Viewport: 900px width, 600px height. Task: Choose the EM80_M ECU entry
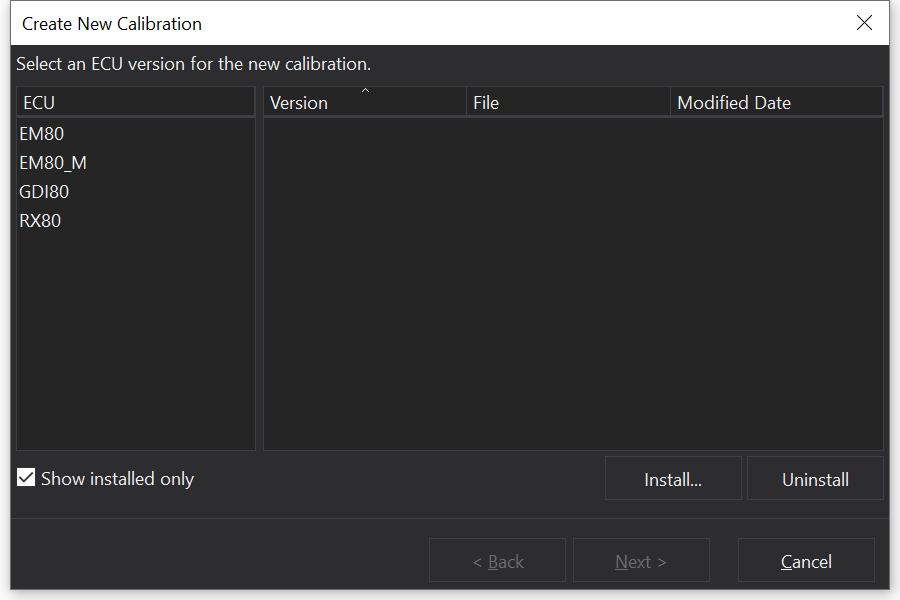click(53, 163)
